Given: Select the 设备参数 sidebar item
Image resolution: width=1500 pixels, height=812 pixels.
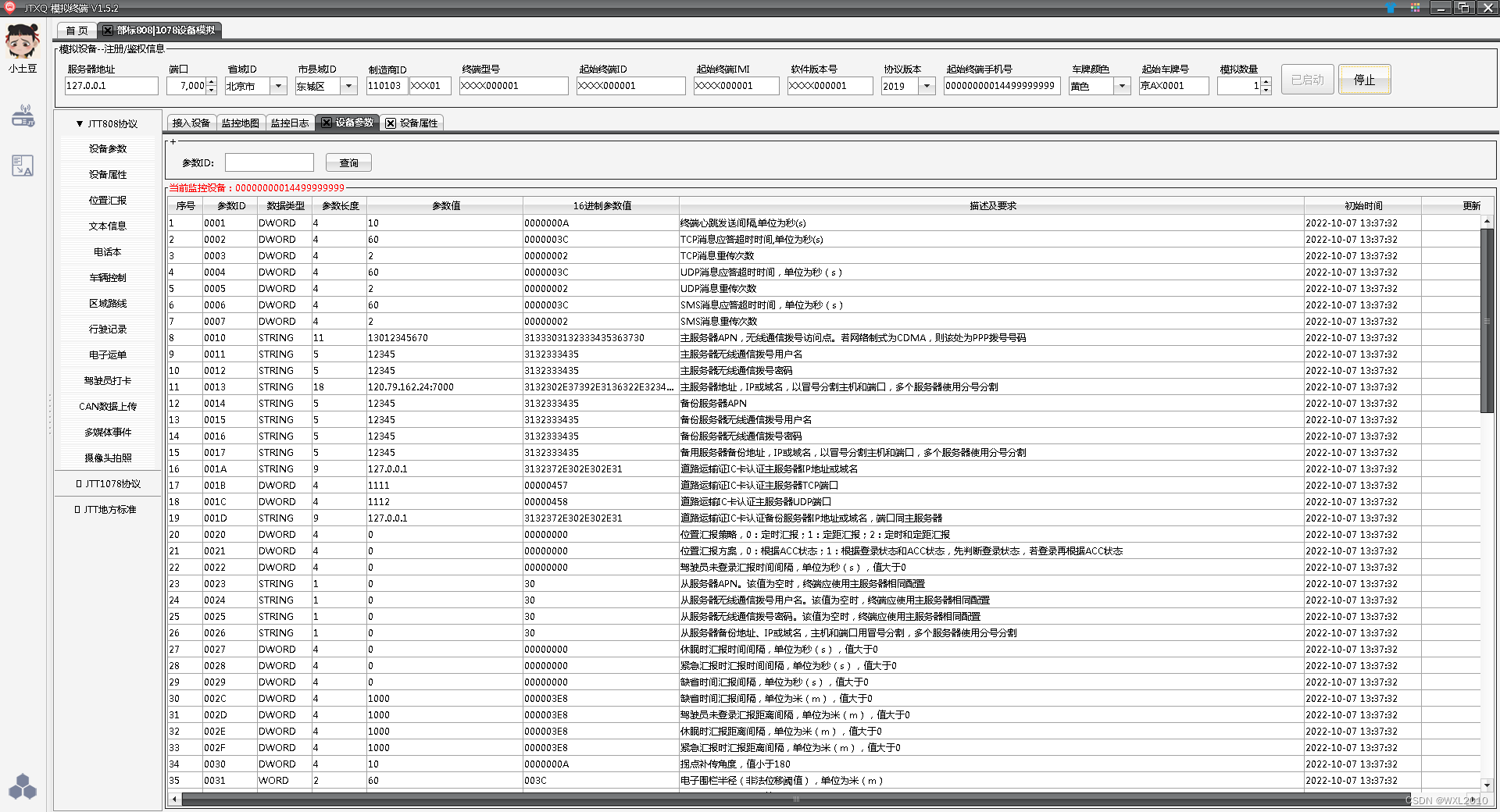Looking at the screenshot, I should [107, 148].
